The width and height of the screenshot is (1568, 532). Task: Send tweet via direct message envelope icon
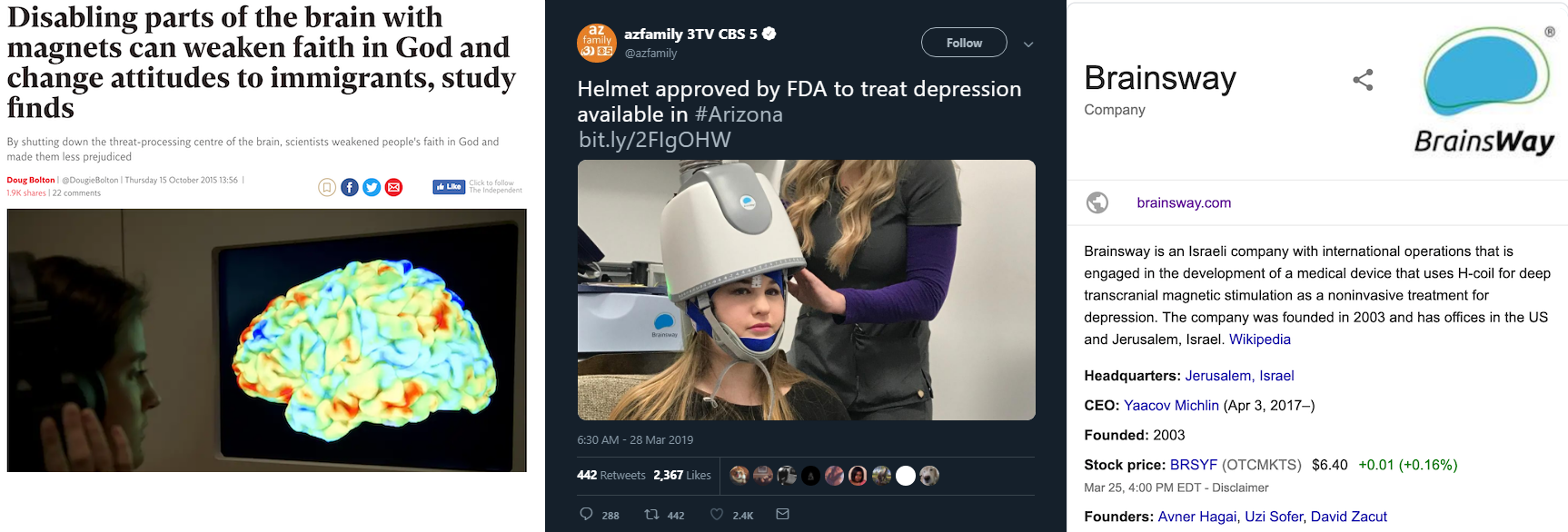coord(782,515)
